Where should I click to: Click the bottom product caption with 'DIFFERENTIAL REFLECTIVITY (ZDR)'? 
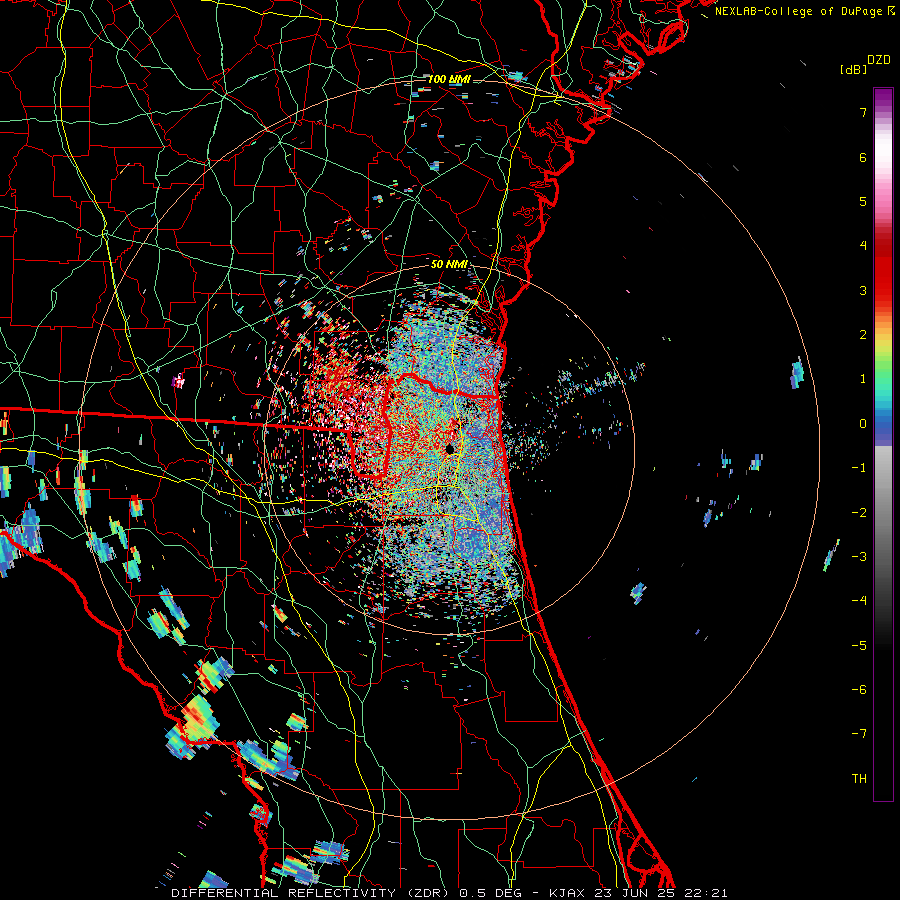click(x=449, y=893)
